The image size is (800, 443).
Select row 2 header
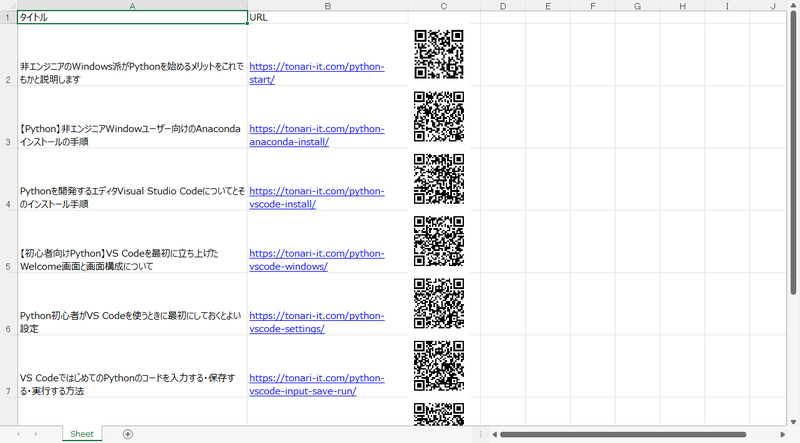click(8, 55)
